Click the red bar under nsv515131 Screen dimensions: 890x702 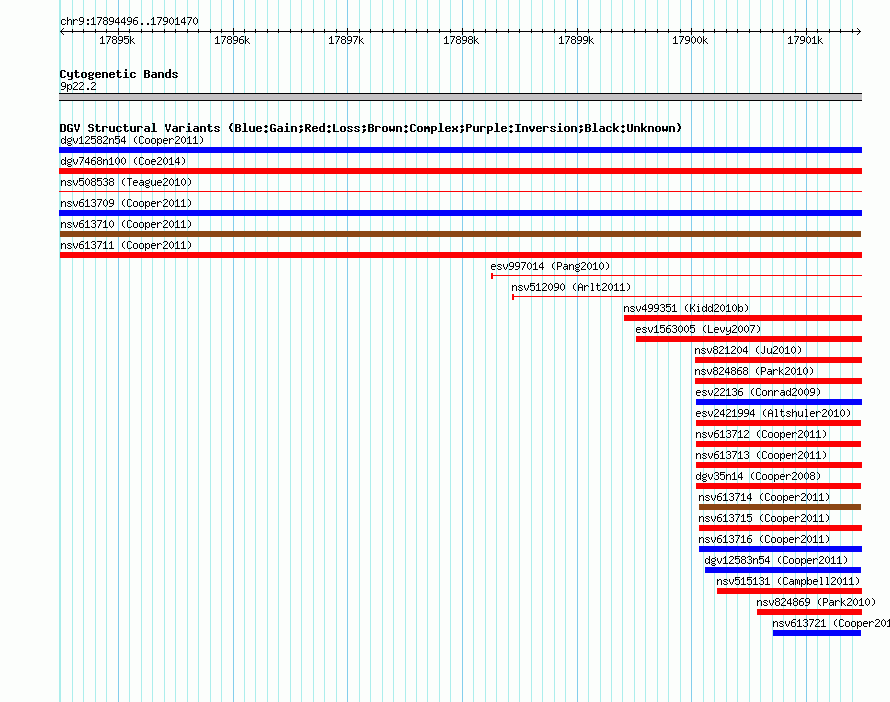pos(789,591)
